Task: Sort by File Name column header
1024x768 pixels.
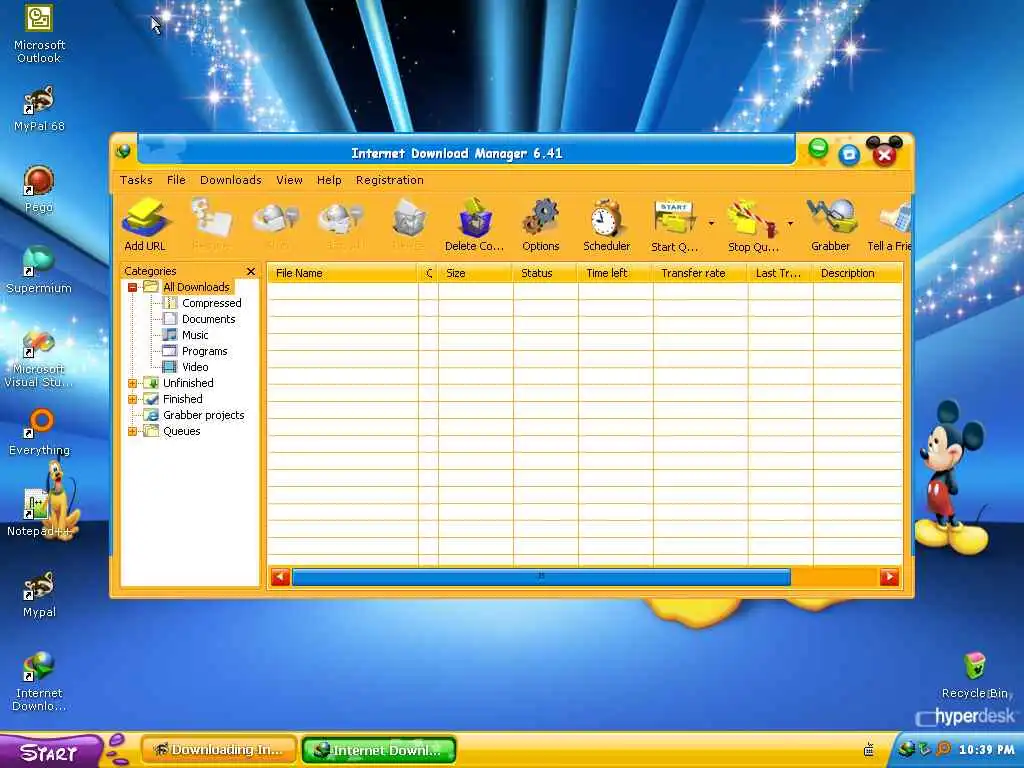Action: [342, 273]
